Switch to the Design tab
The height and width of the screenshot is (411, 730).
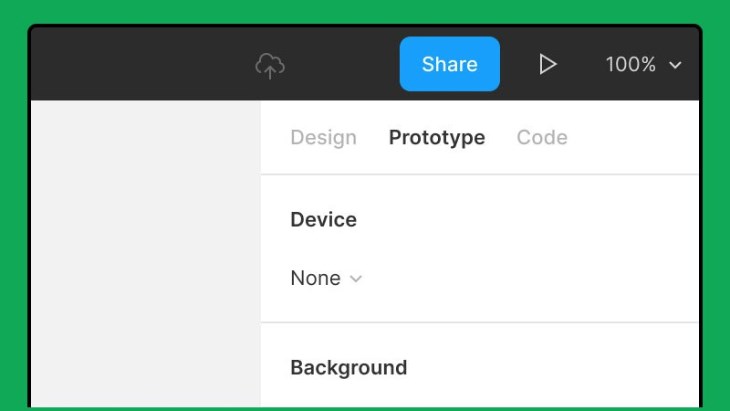324,137
